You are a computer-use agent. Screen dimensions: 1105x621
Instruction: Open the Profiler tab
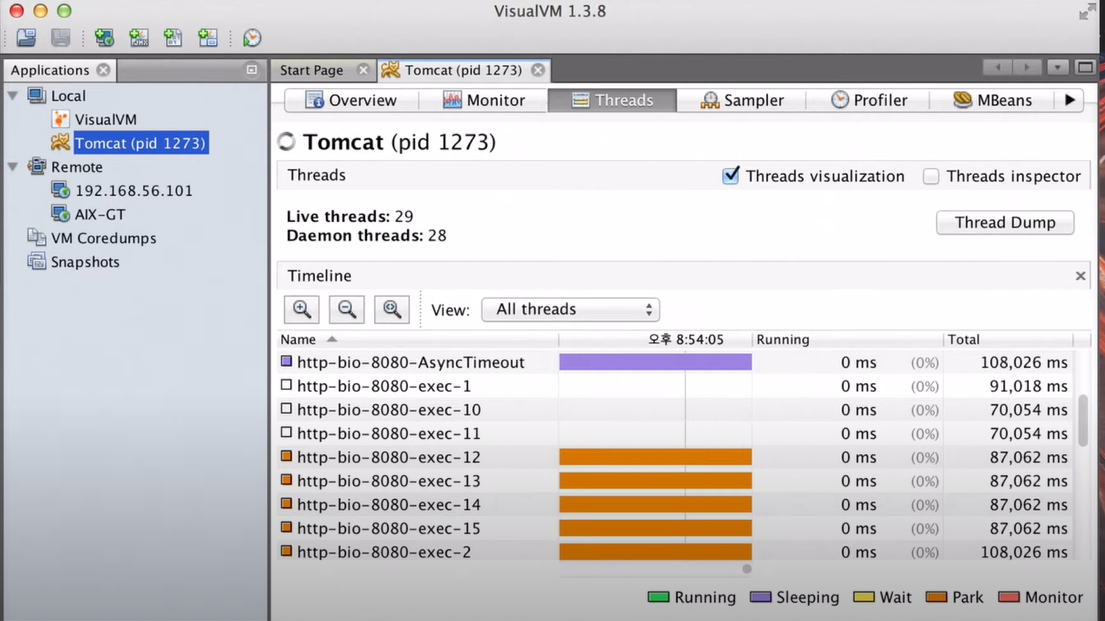point(869,100)
